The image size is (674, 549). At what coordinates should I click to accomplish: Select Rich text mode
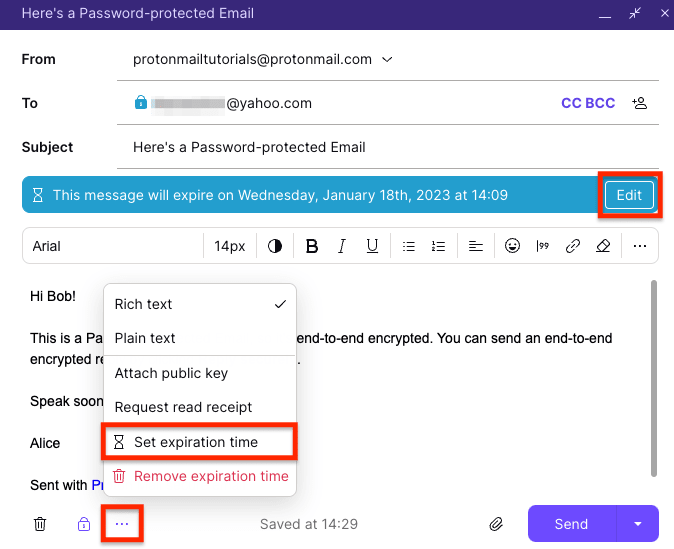(x=200, y=304)
